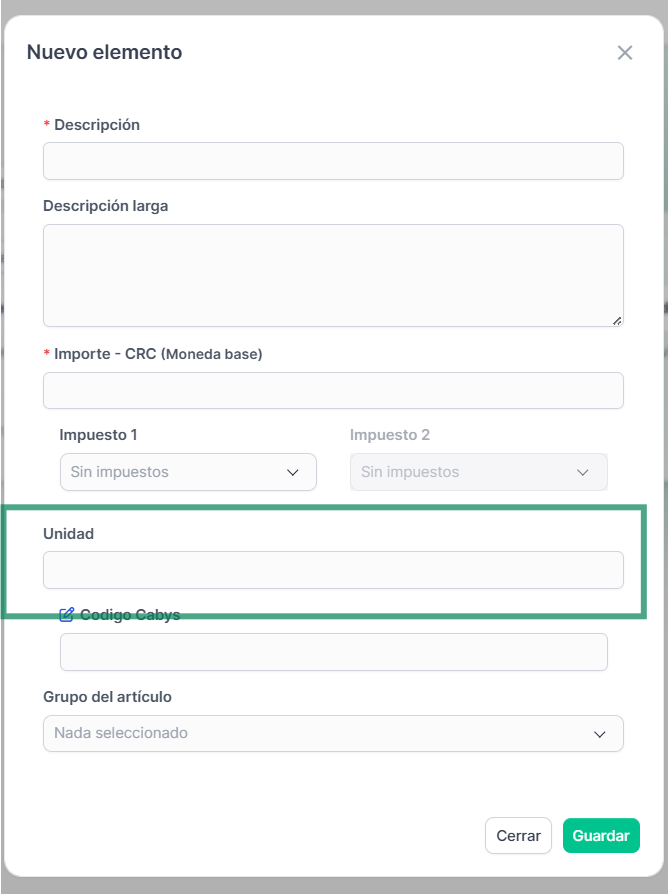Click the Impuesto 1 label
The width and height of the screenshot is (668, 894).
tap(98, 435)
